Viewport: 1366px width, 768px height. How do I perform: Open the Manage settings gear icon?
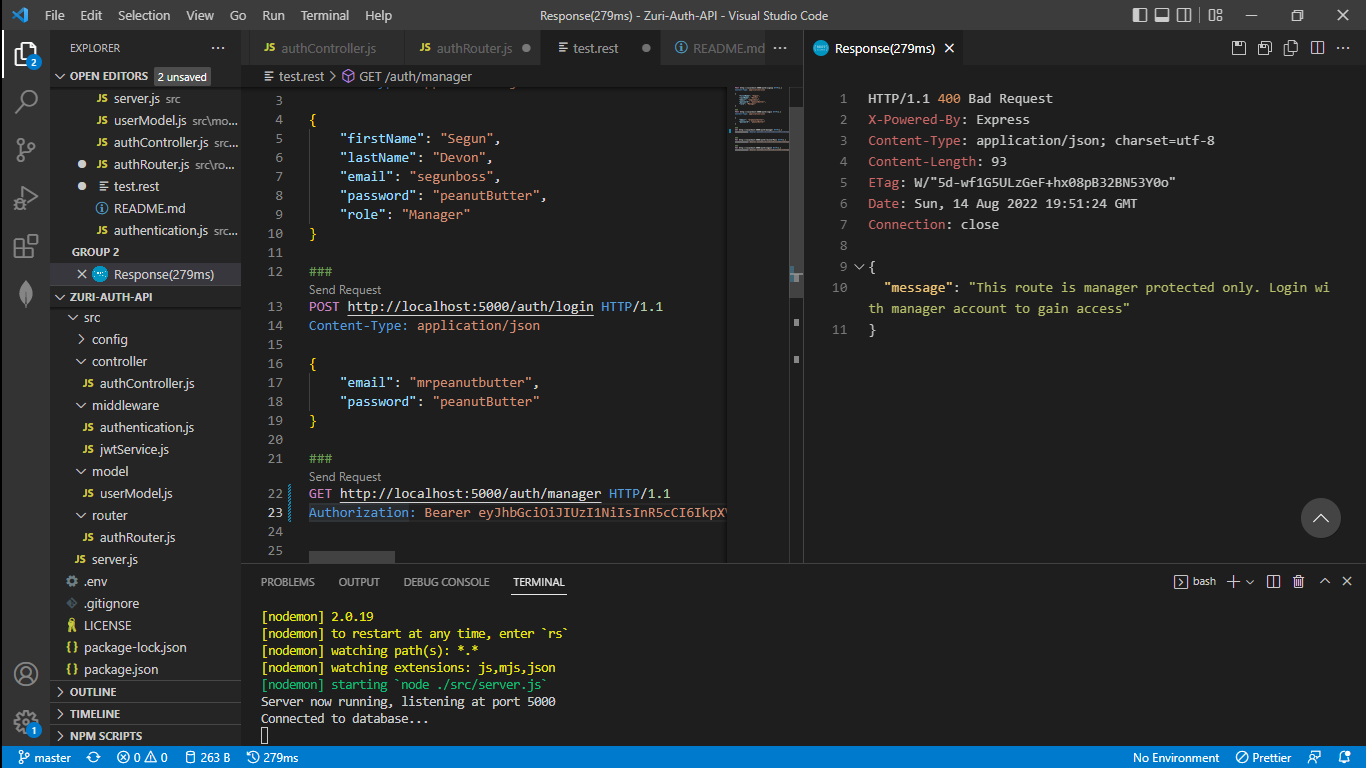(x=25, y=718)
